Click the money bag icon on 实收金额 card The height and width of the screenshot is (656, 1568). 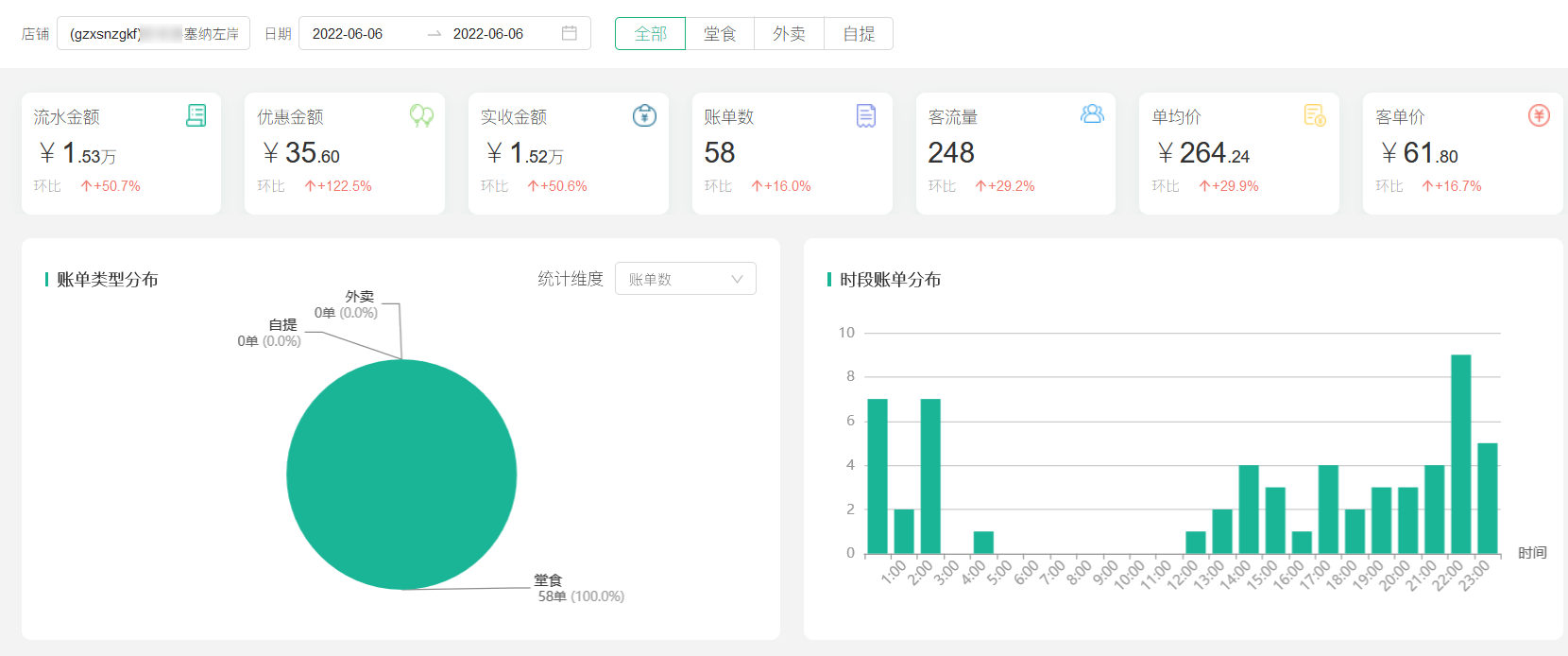pyautogui.click(x=644, y=115)
